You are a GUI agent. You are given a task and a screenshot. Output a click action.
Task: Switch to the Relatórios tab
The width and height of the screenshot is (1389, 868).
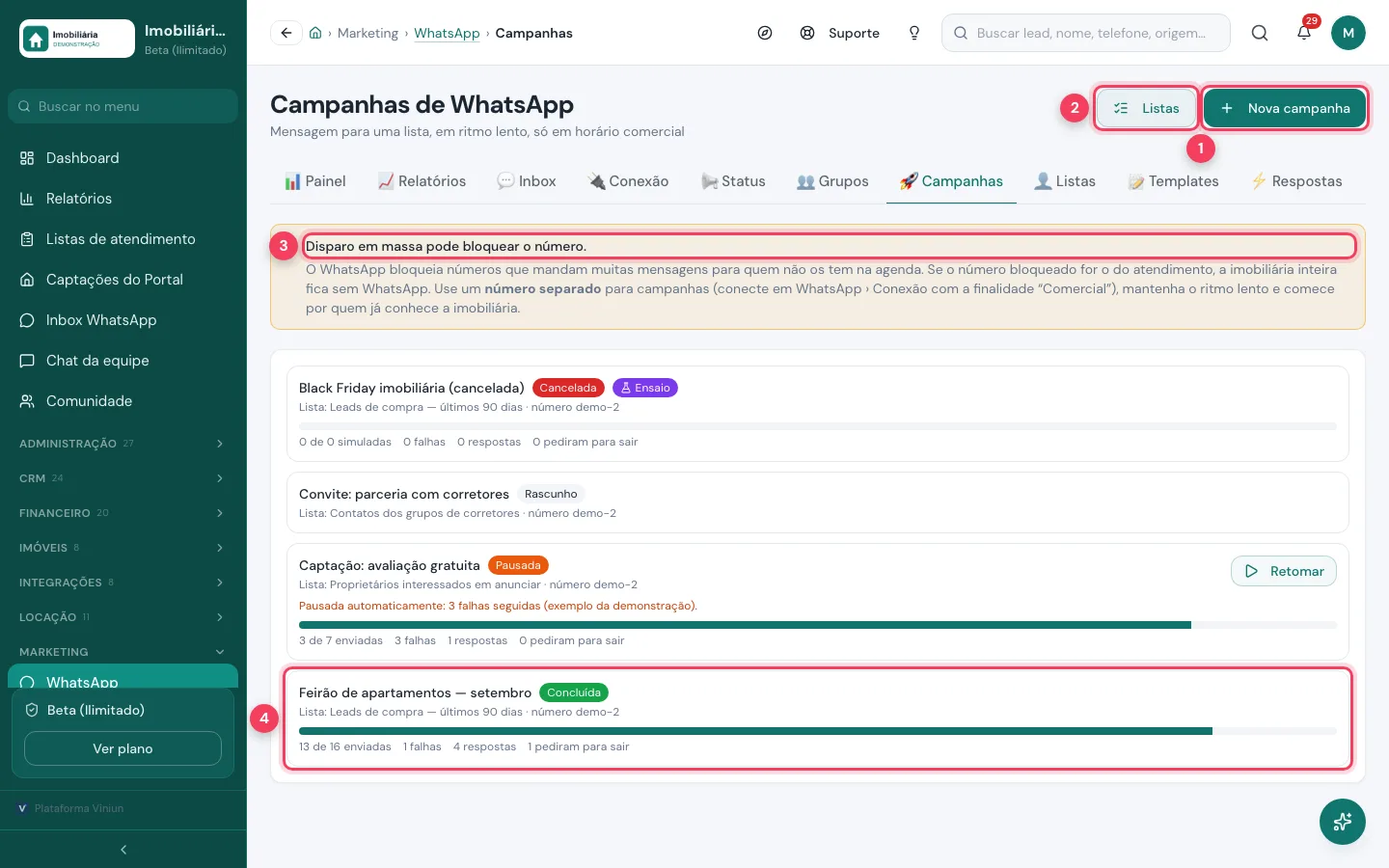coord(422,181)
